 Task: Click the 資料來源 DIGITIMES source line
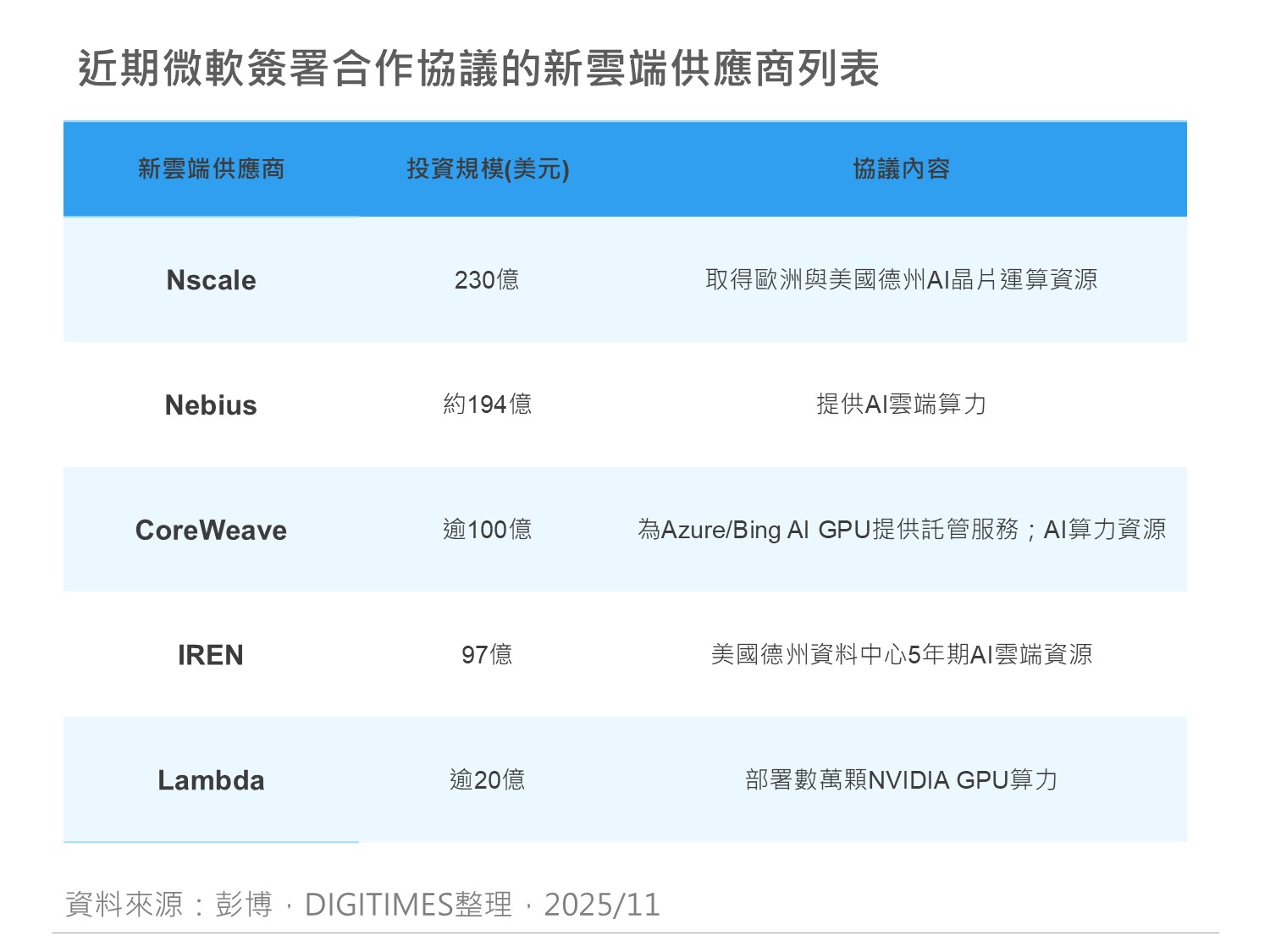(362, 905)
